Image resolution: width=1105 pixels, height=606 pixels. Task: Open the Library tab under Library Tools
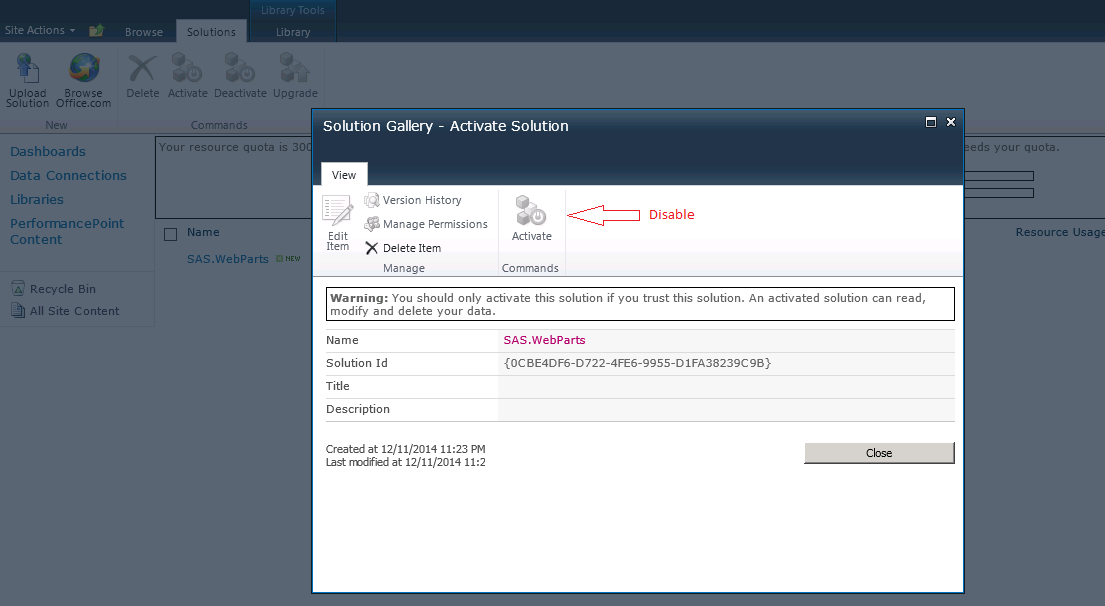pyautogui.click(x=293, y=32)
